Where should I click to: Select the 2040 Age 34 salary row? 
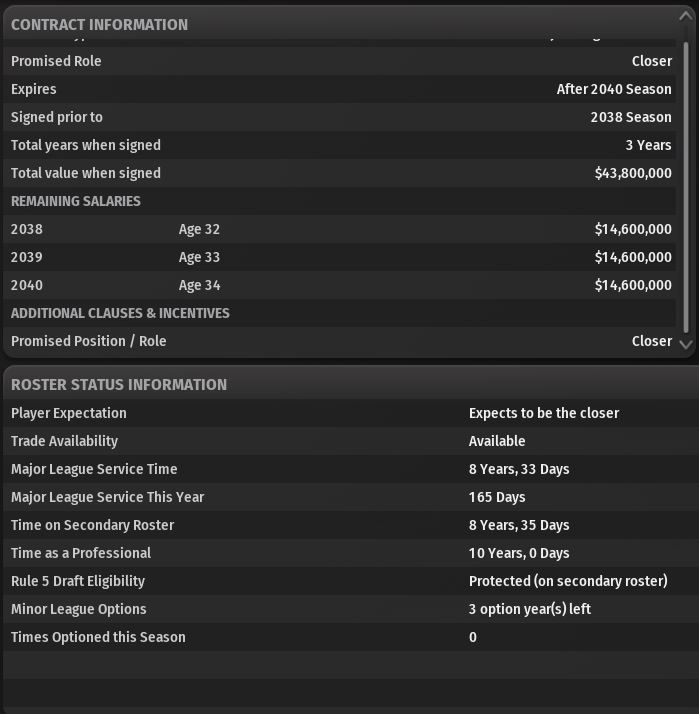pyautogui.click(x=340, y=285)
